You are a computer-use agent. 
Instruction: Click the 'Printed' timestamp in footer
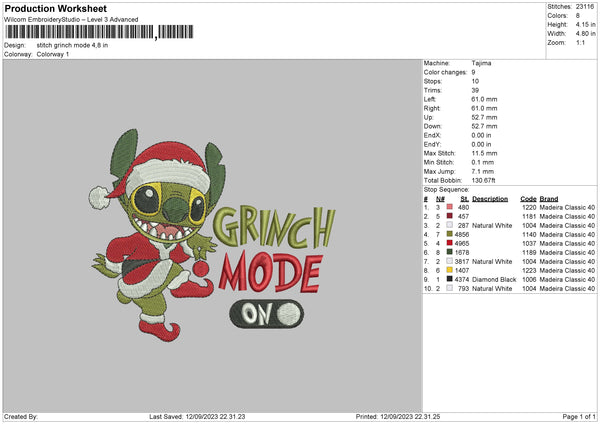pyautogui.click(x=398, y=417)
